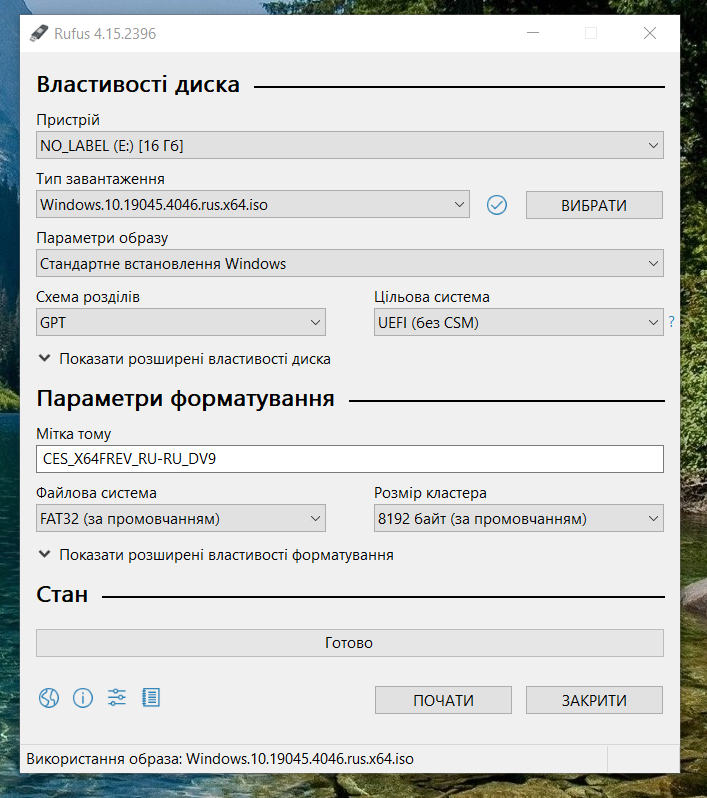Click the checksum checkmark icon next to ISO

point(497,205)
